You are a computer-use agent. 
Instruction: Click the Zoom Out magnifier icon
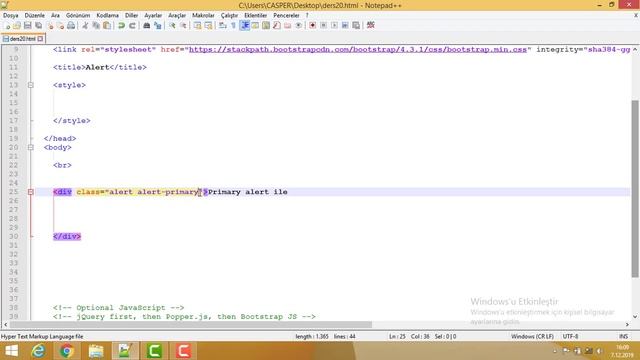pyautogui.click(x=183, y=25)
